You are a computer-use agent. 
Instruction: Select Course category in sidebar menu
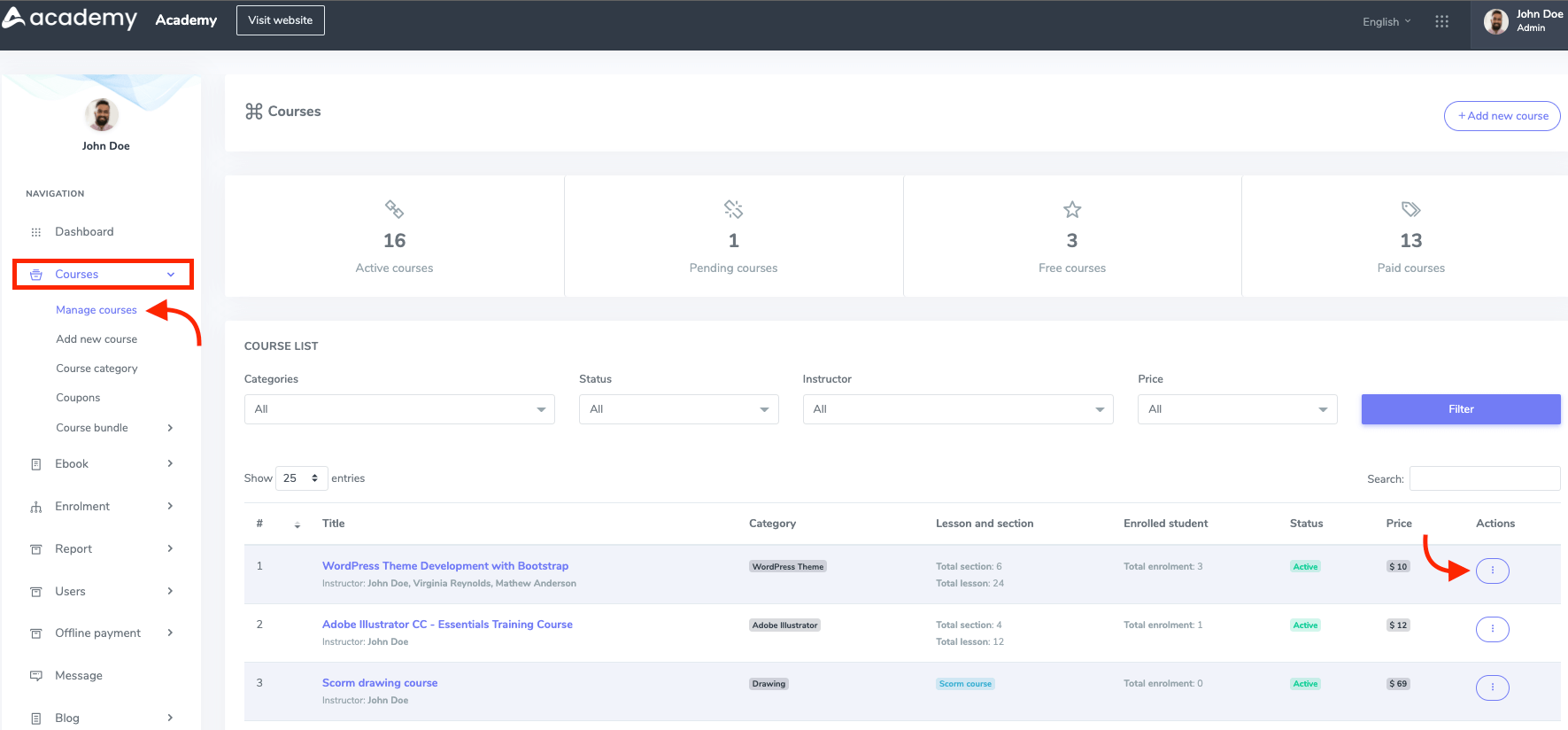97,369
